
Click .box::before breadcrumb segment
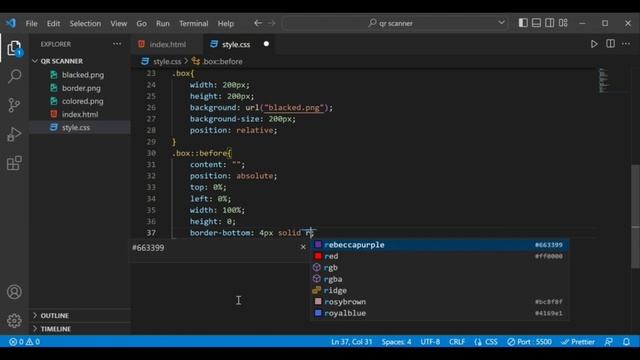click(x=222, y=61)
